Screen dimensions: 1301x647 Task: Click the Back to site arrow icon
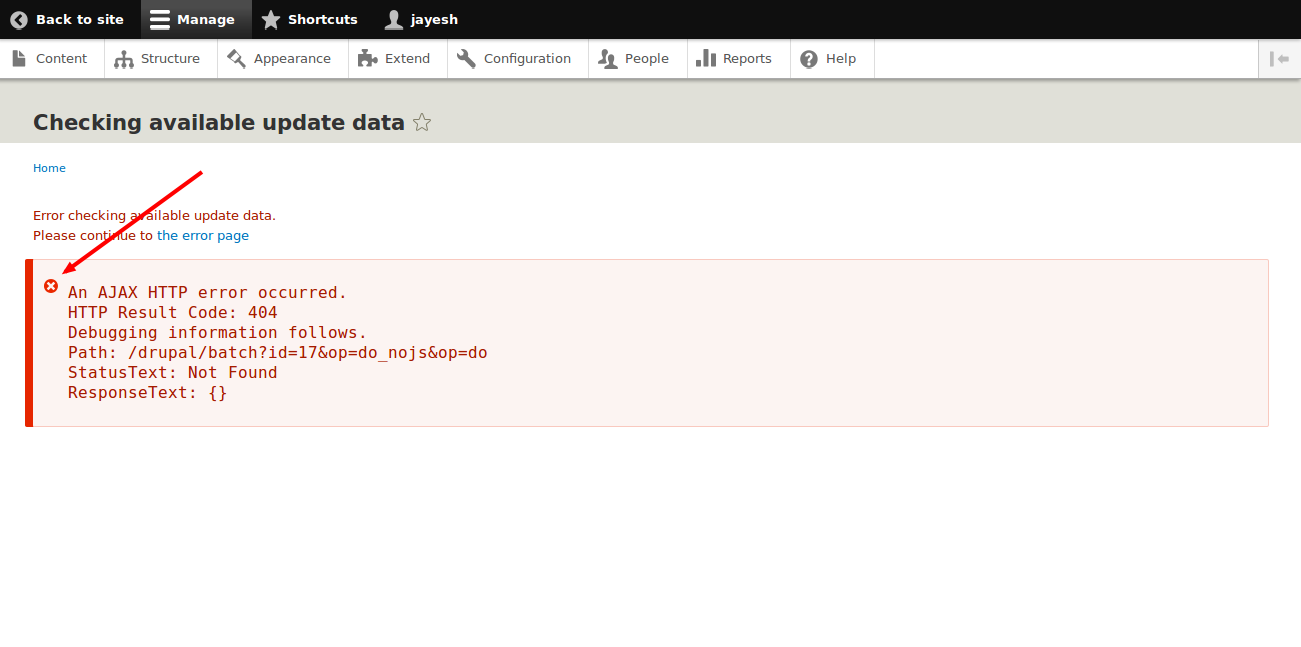click(x=19, y=19)
